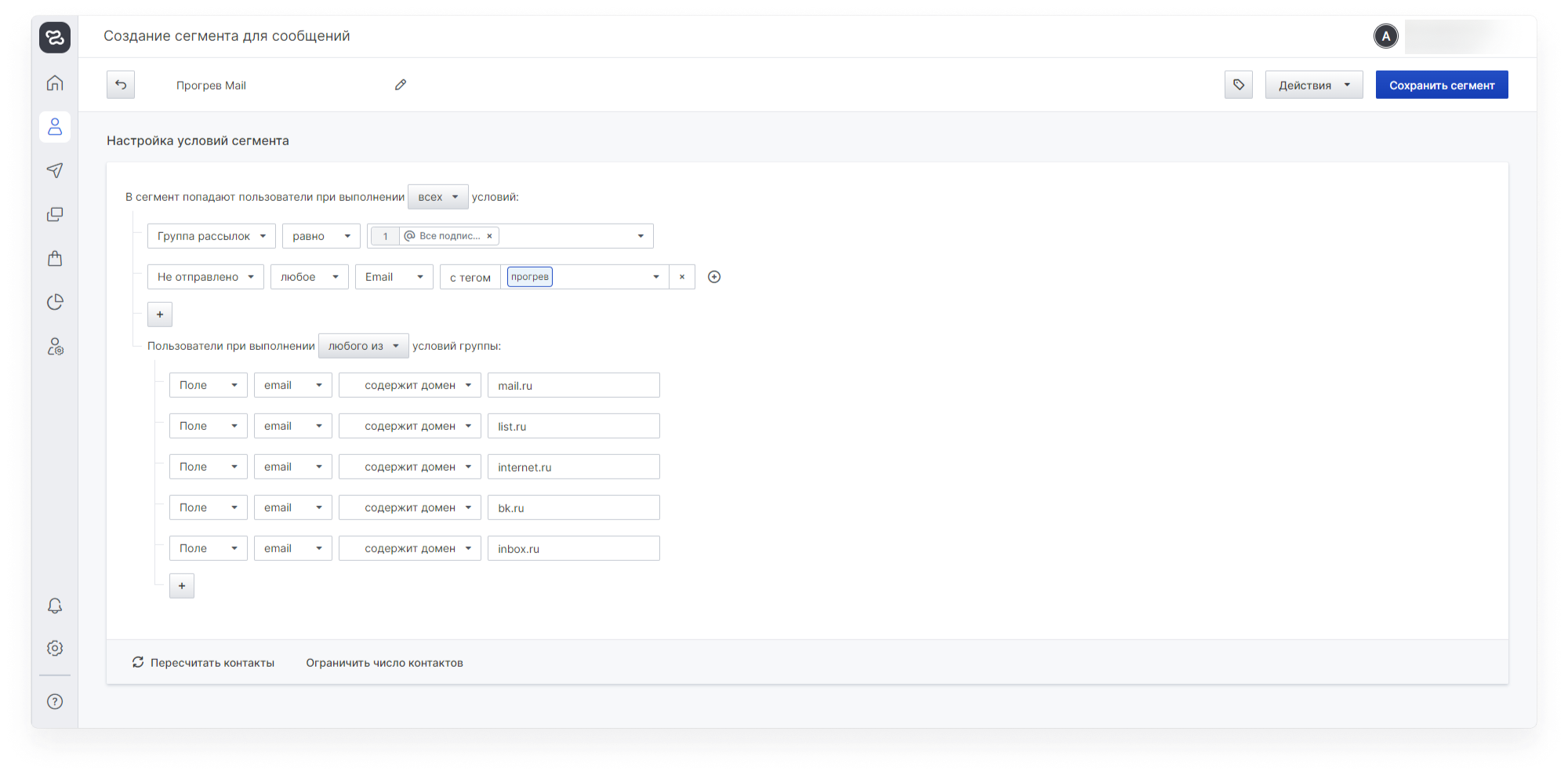The width and height of the screenshot is (1568, 775).
Task: Open Поле dropdown in the internet.ru row
Action: (x=209, y=467)
